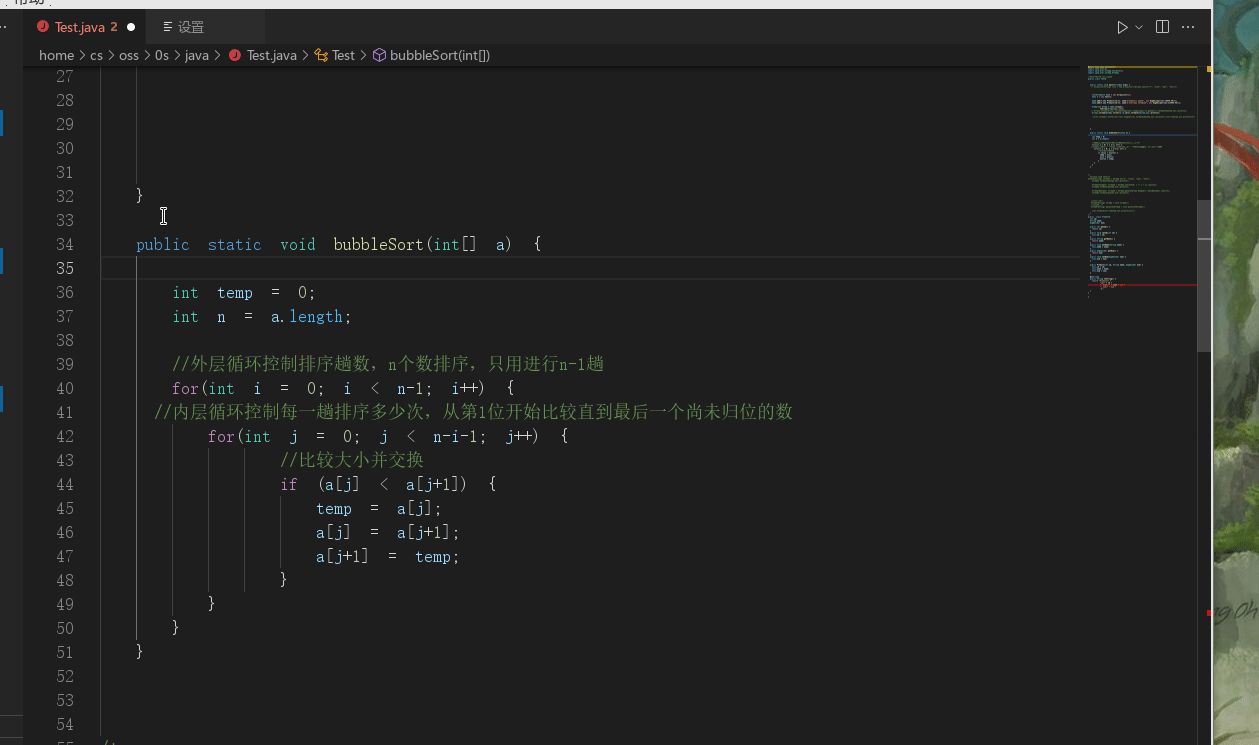This screenshot has width=1259, height=745.
Task: Run the Java file with the play button
Action: 1122,27
